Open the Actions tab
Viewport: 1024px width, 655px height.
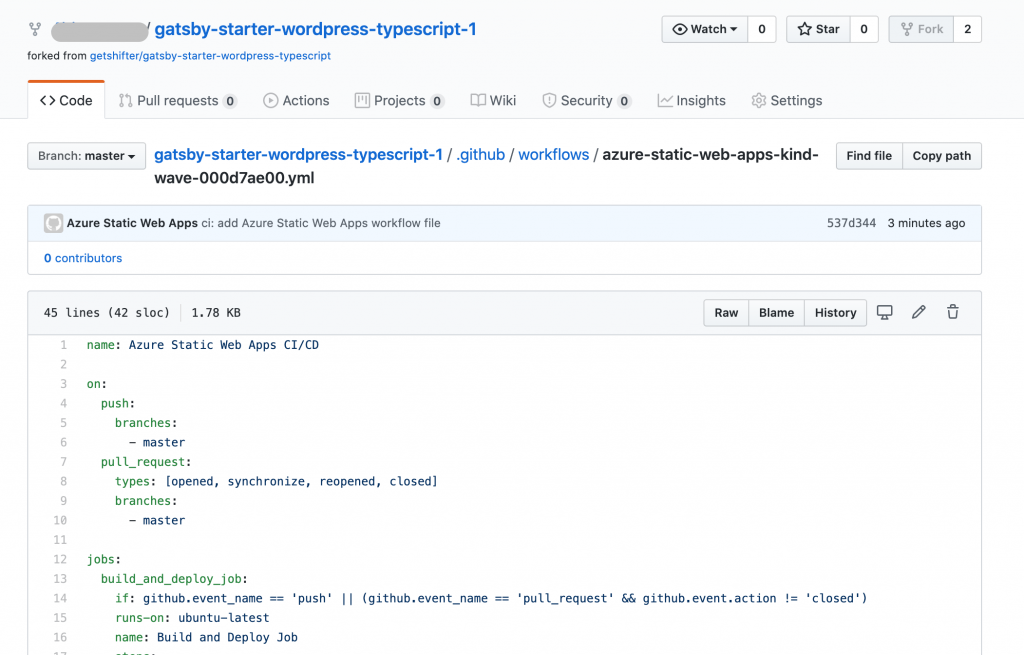296,101
